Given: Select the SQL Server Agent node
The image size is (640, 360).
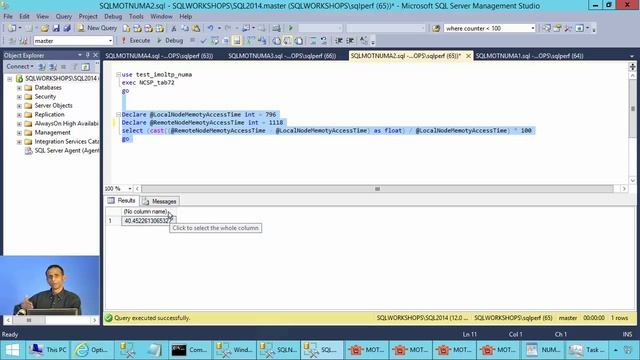Looking at the screenshot, I should [x=67, y=150].
